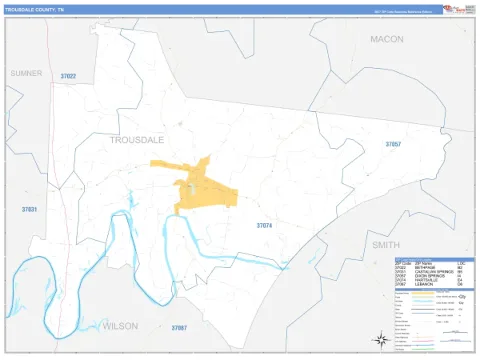Click the ZIP Name column header
This screenshot has height=360, width=480.
pos(423,264)
